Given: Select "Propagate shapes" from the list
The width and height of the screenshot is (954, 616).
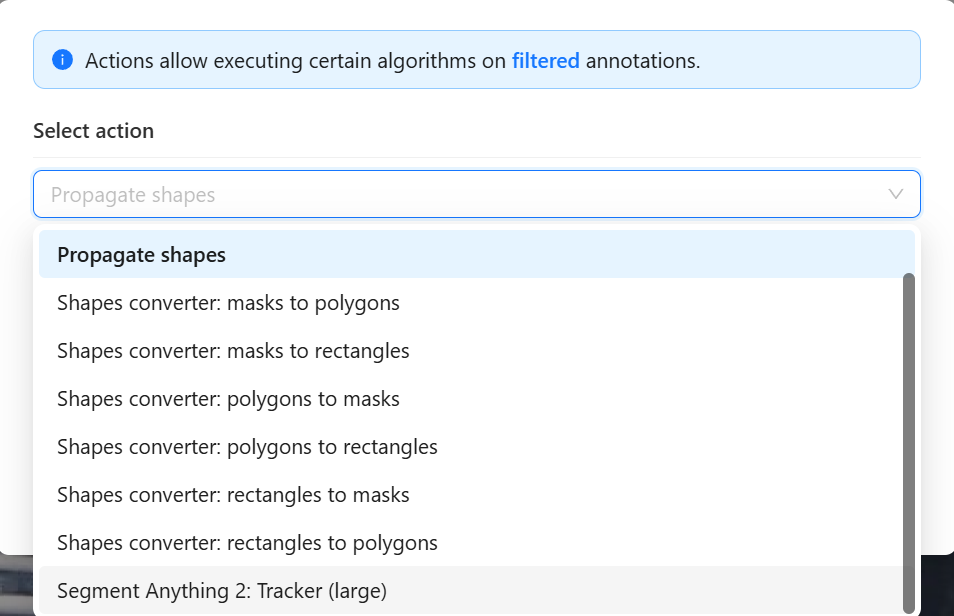Looking at the screenshot, I should coord(141,255).
